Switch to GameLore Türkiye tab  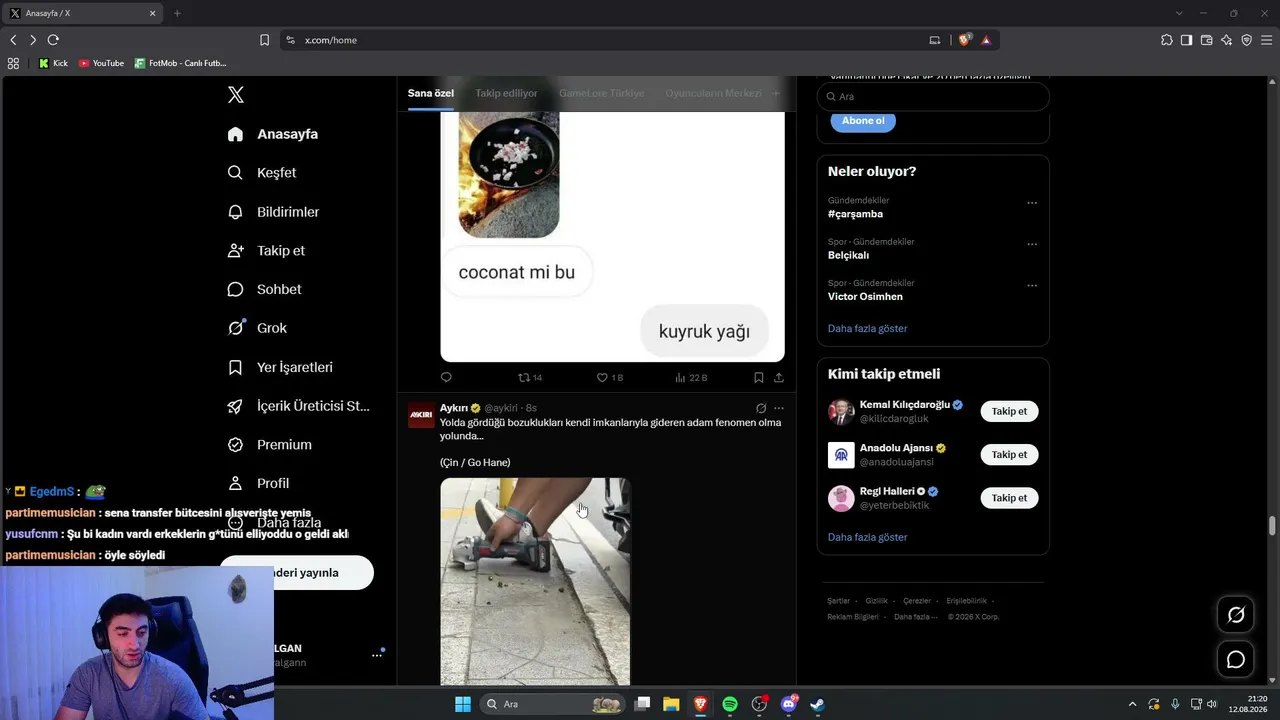pyautogui.click(x=602, y=93)
